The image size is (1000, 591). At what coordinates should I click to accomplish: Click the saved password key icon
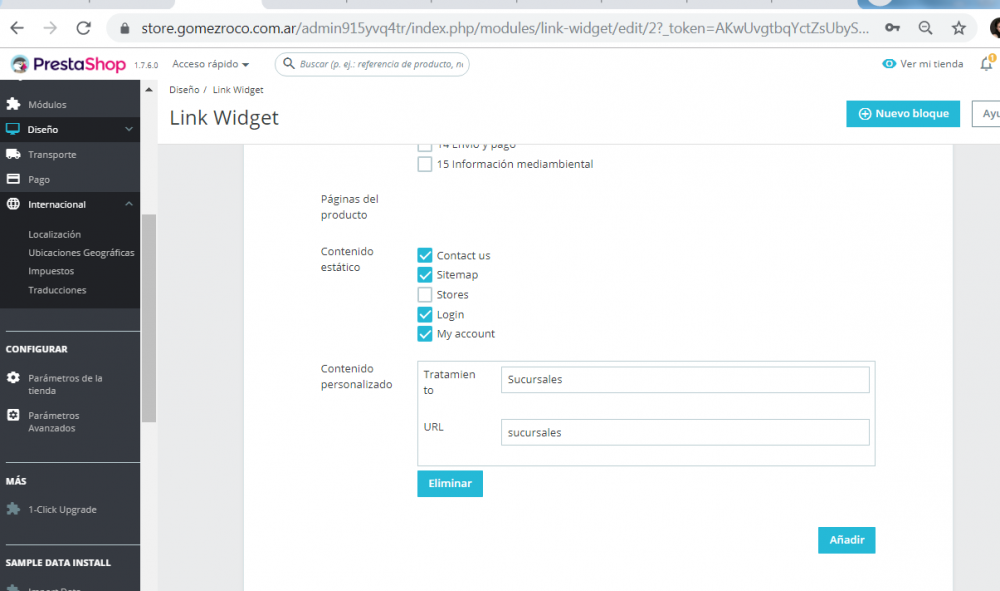click(x=892, y=28)
